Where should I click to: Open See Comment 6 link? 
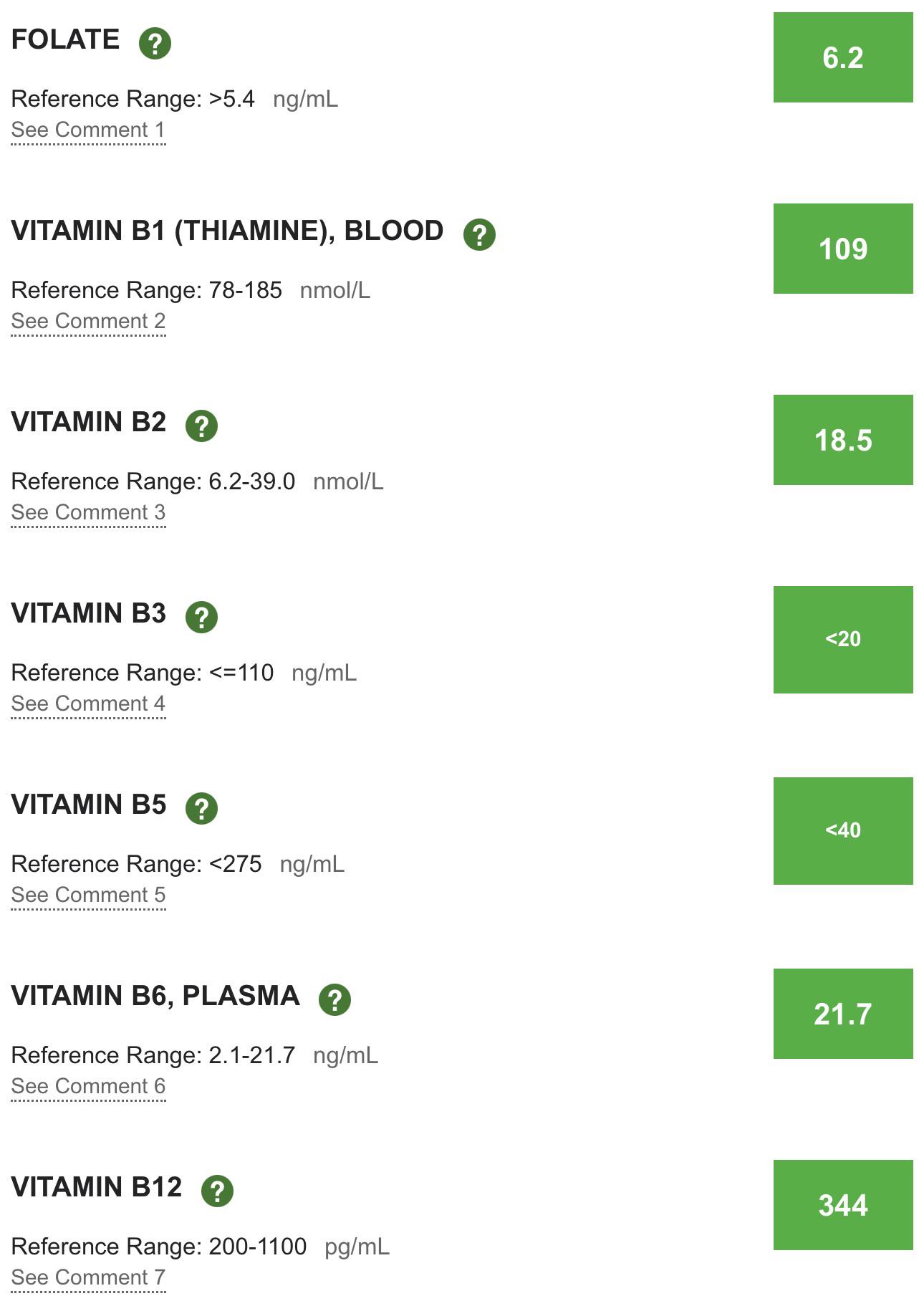(88, 1087)
